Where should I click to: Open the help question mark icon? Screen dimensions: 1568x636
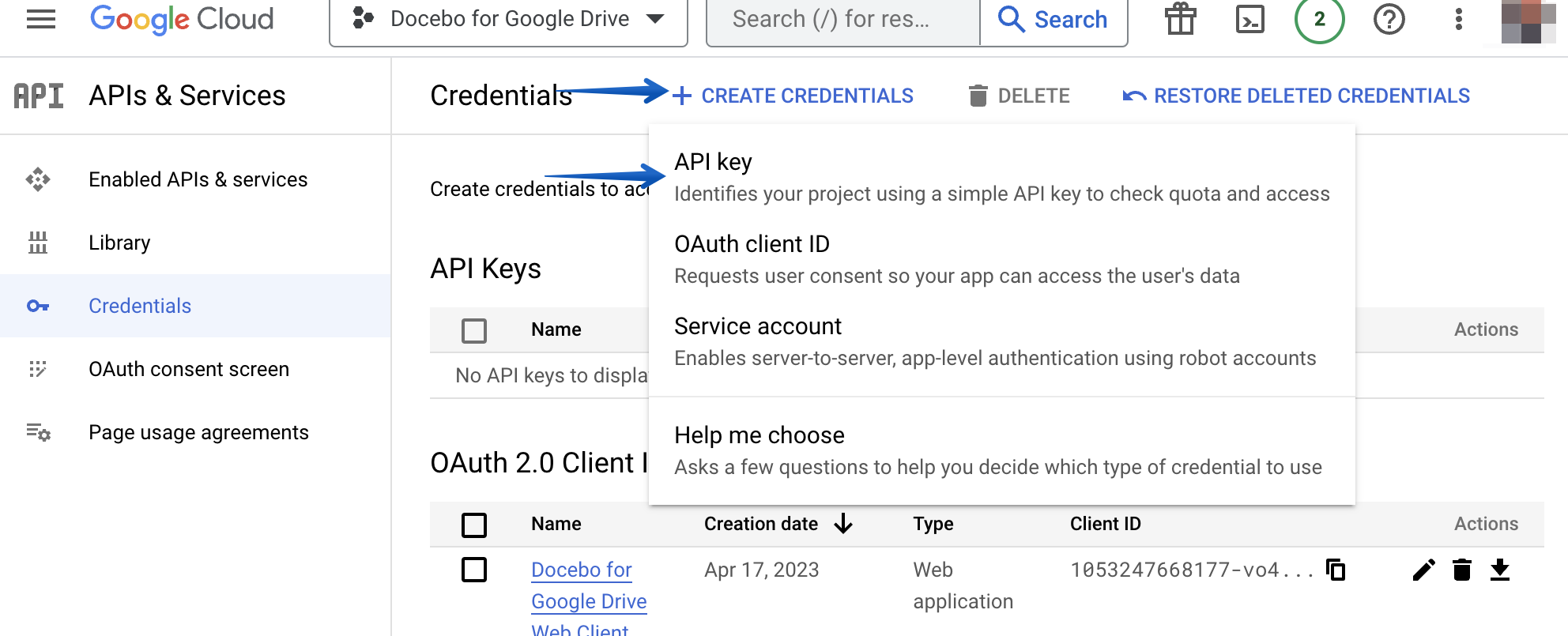(x=1389, y=21)
